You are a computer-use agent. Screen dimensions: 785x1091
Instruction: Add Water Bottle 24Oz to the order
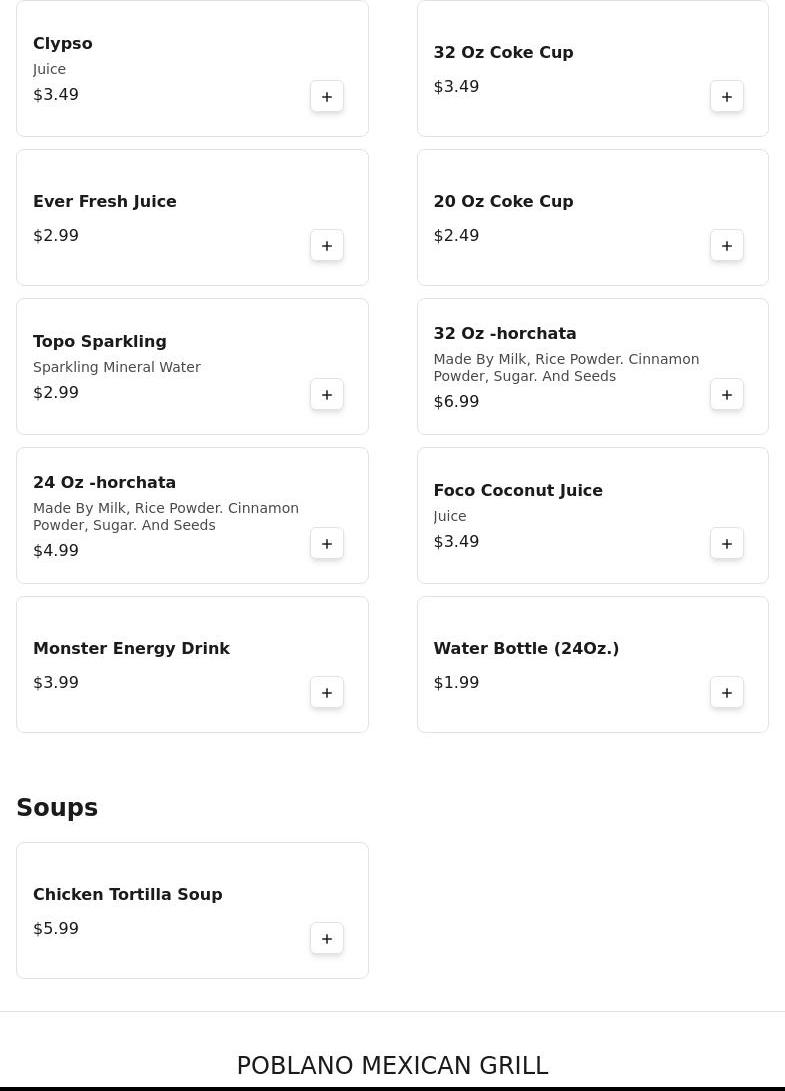727,693
